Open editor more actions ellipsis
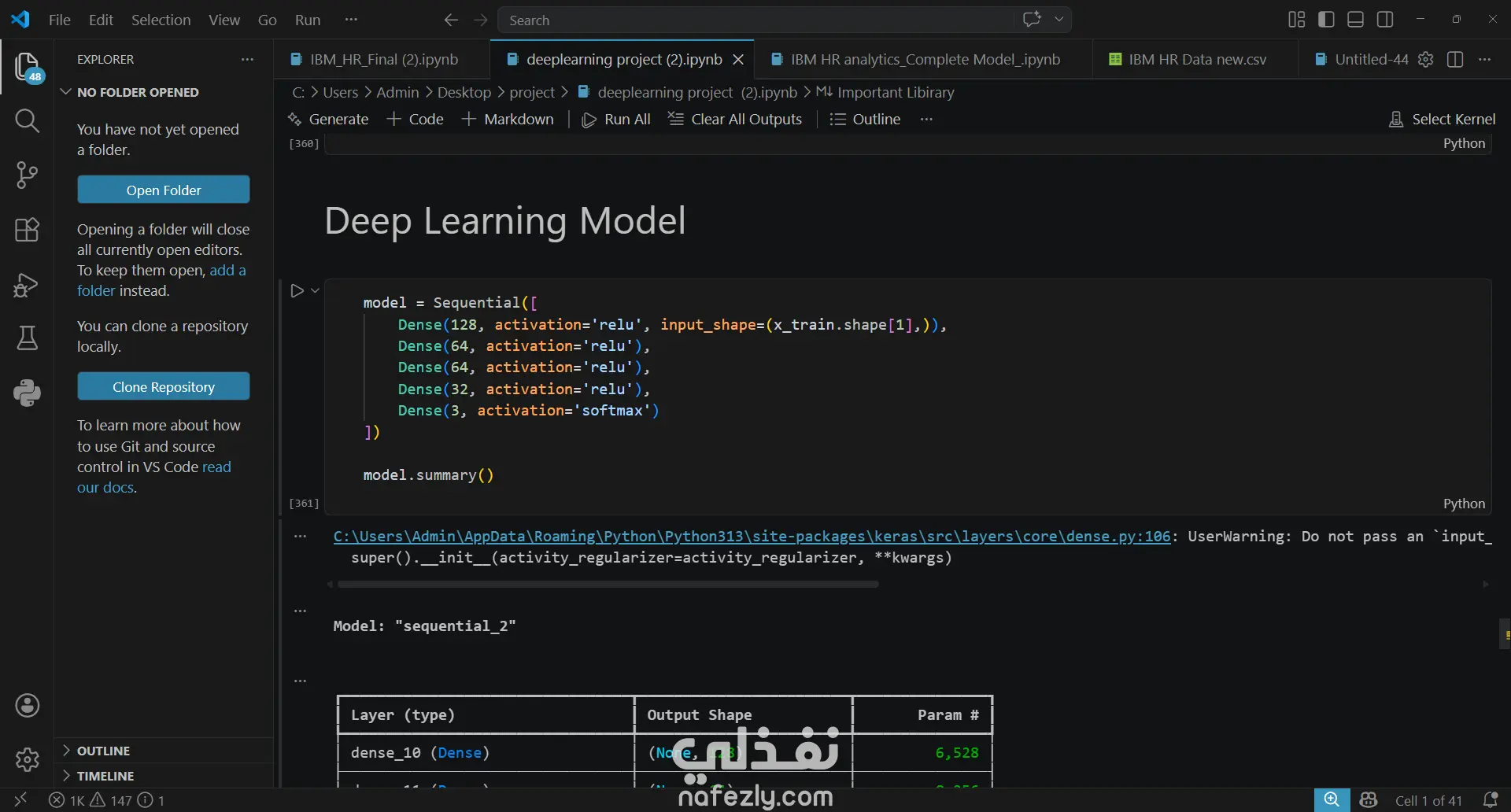Viewport: 1511px width, 812px height. click(x=1484, y=59)
